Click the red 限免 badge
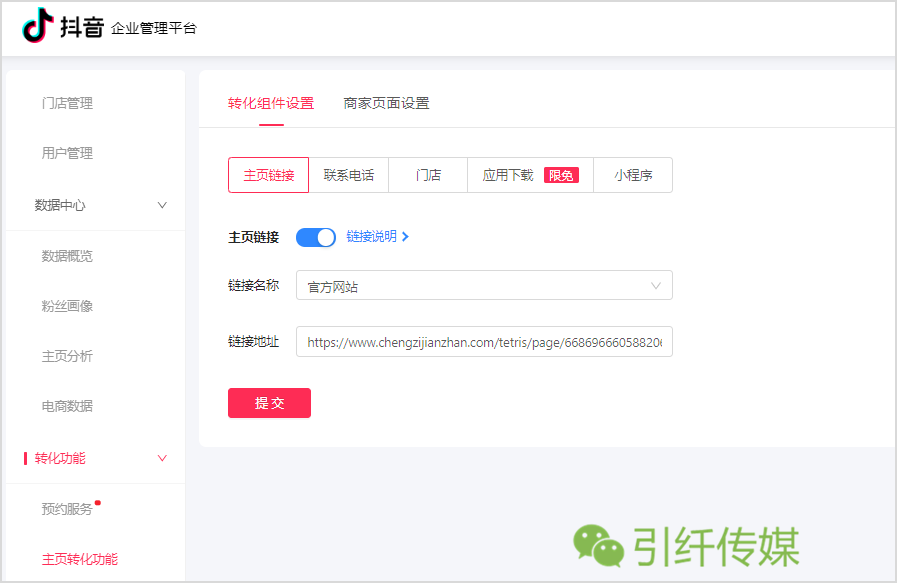900x586 pixels. [562, 176]
